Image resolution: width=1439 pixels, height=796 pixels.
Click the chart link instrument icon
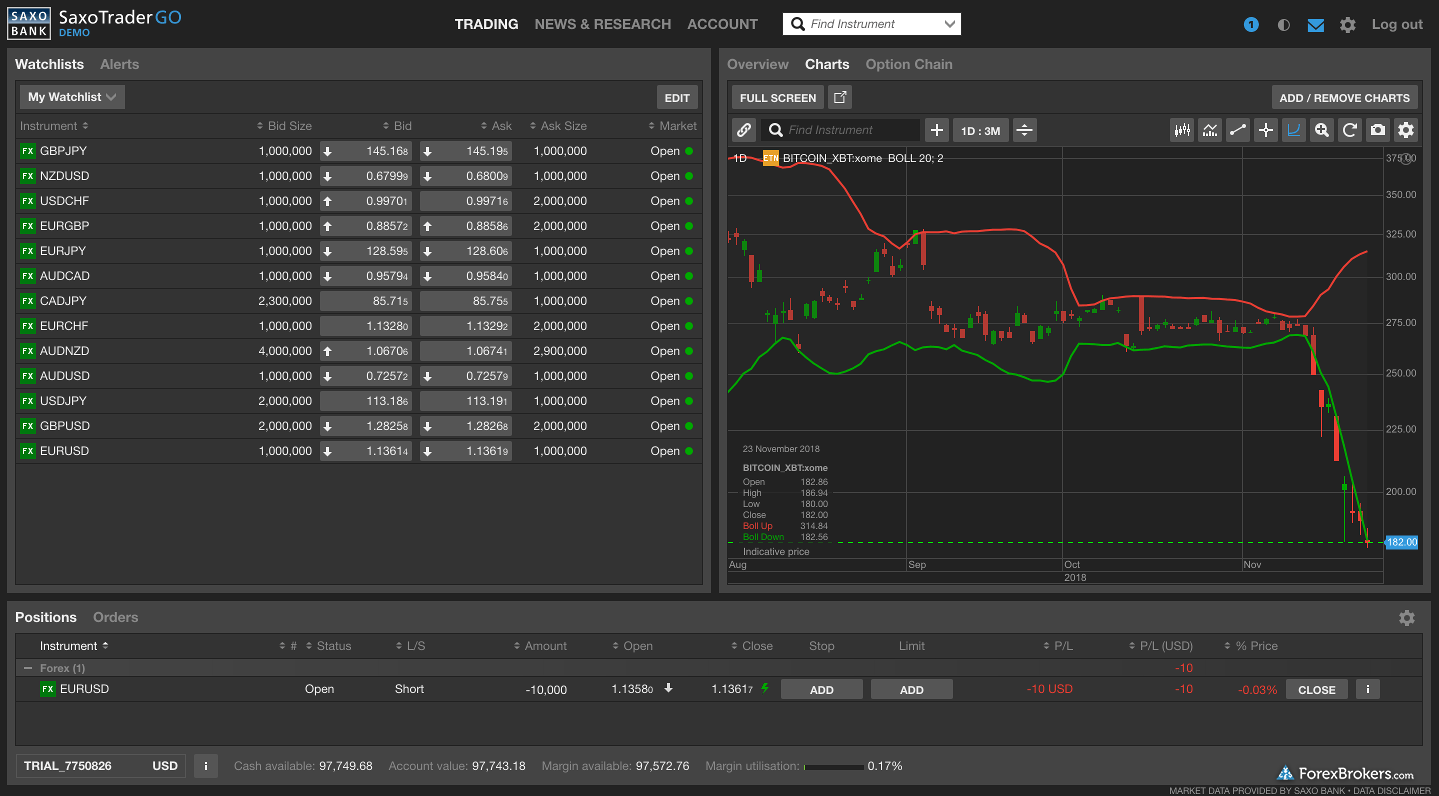click(744, 130)
